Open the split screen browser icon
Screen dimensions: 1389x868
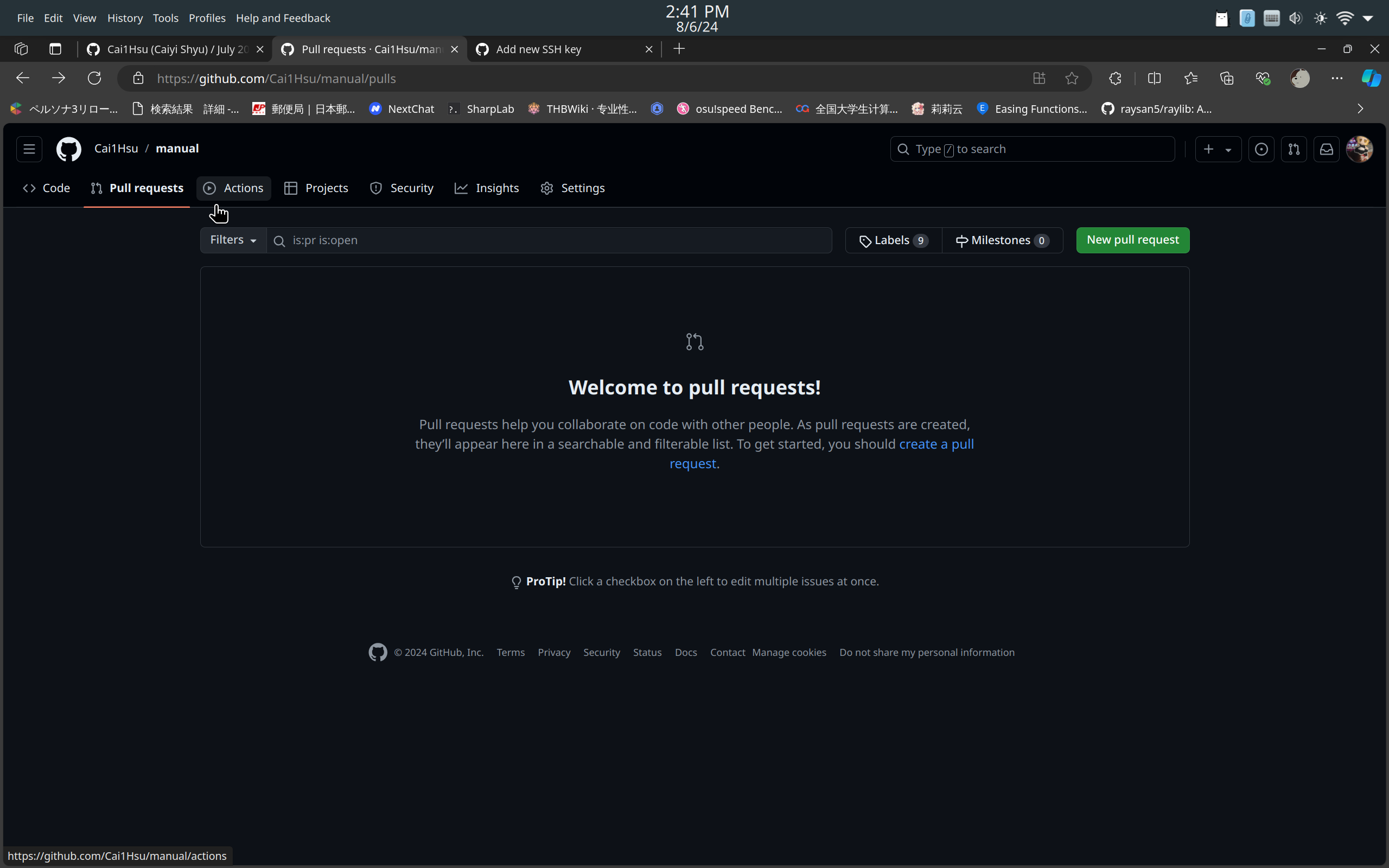[1154, 78]
